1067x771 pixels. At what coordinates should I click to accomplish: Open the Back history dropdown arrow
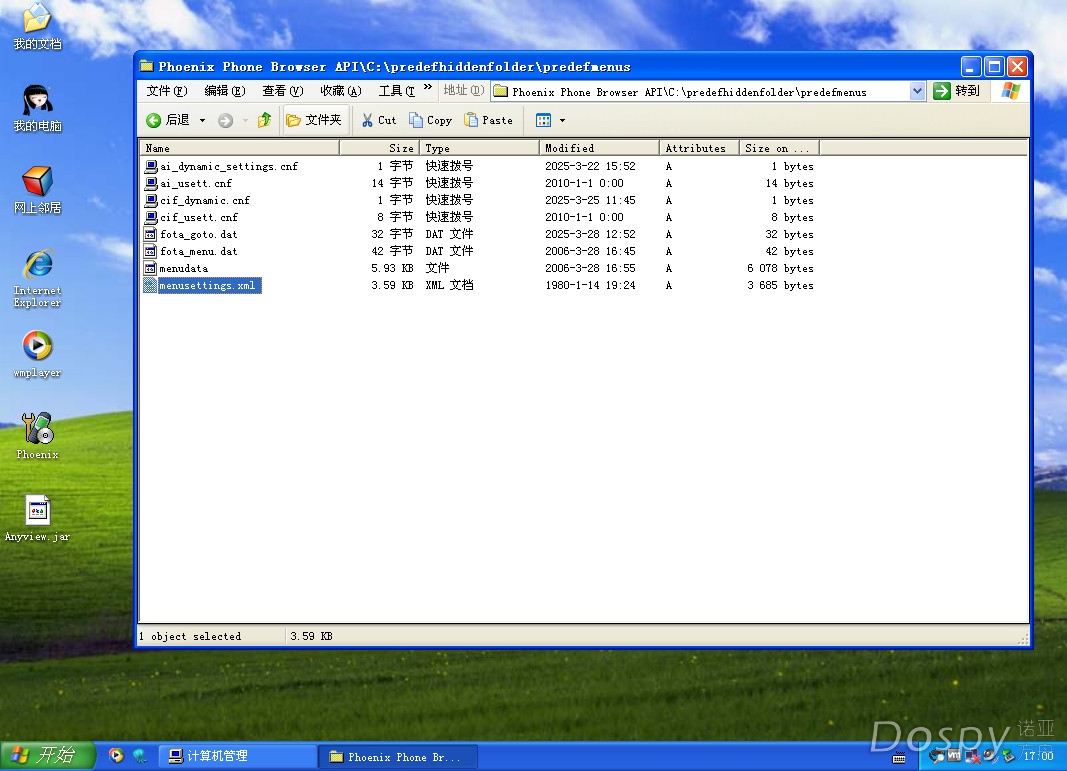coord(202,120)
